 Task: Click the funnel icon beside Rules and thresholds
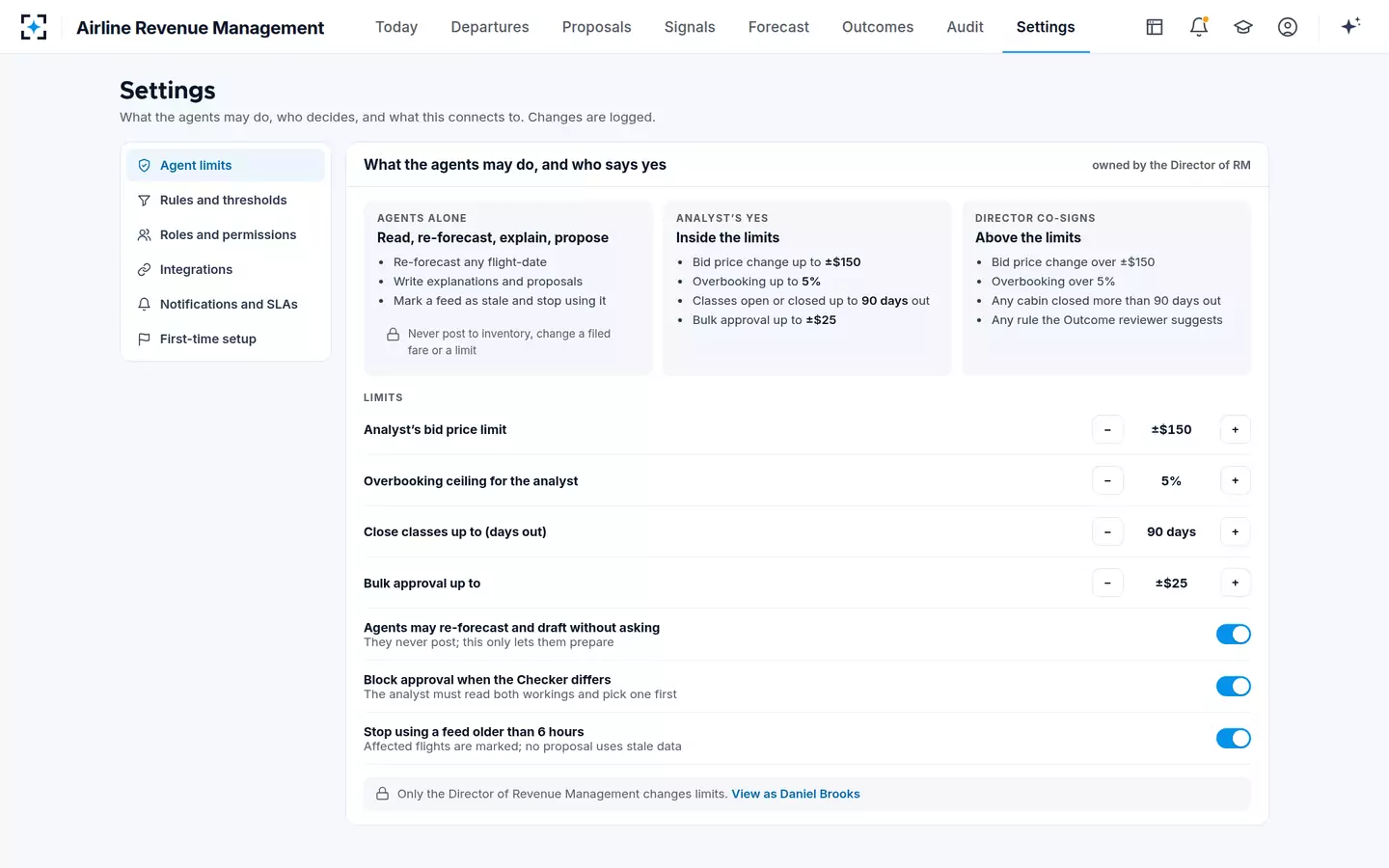coord(144,200)
